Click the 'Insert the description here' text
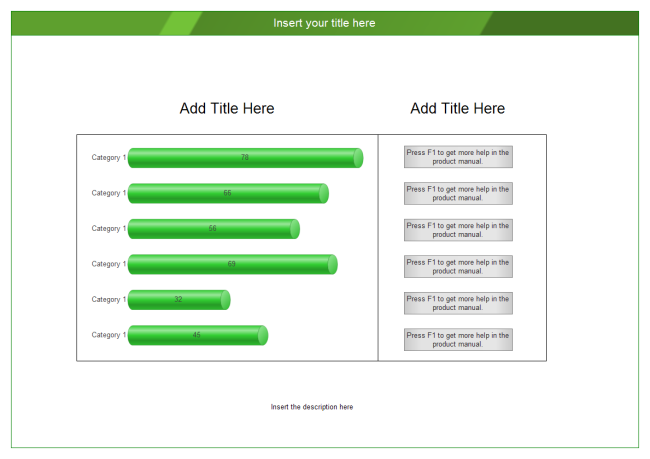The width and height of the screenshot is (650, 459). [312, 407]
